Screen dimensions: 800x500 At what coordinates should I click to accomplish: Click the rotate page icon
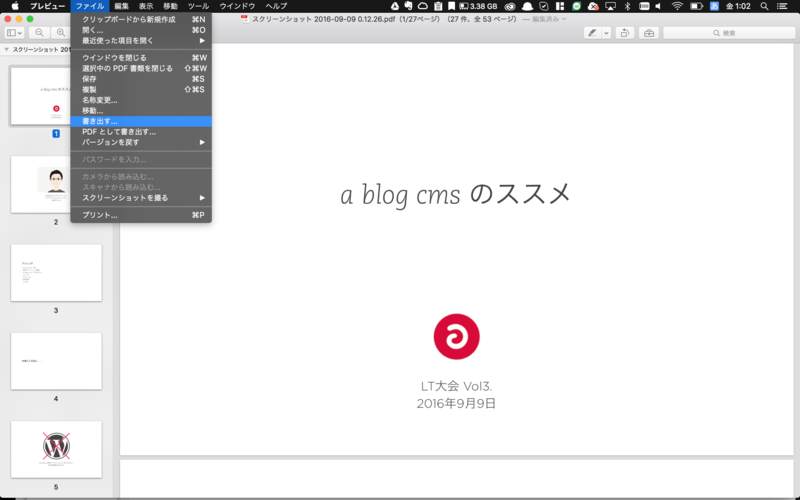[624, 33]
